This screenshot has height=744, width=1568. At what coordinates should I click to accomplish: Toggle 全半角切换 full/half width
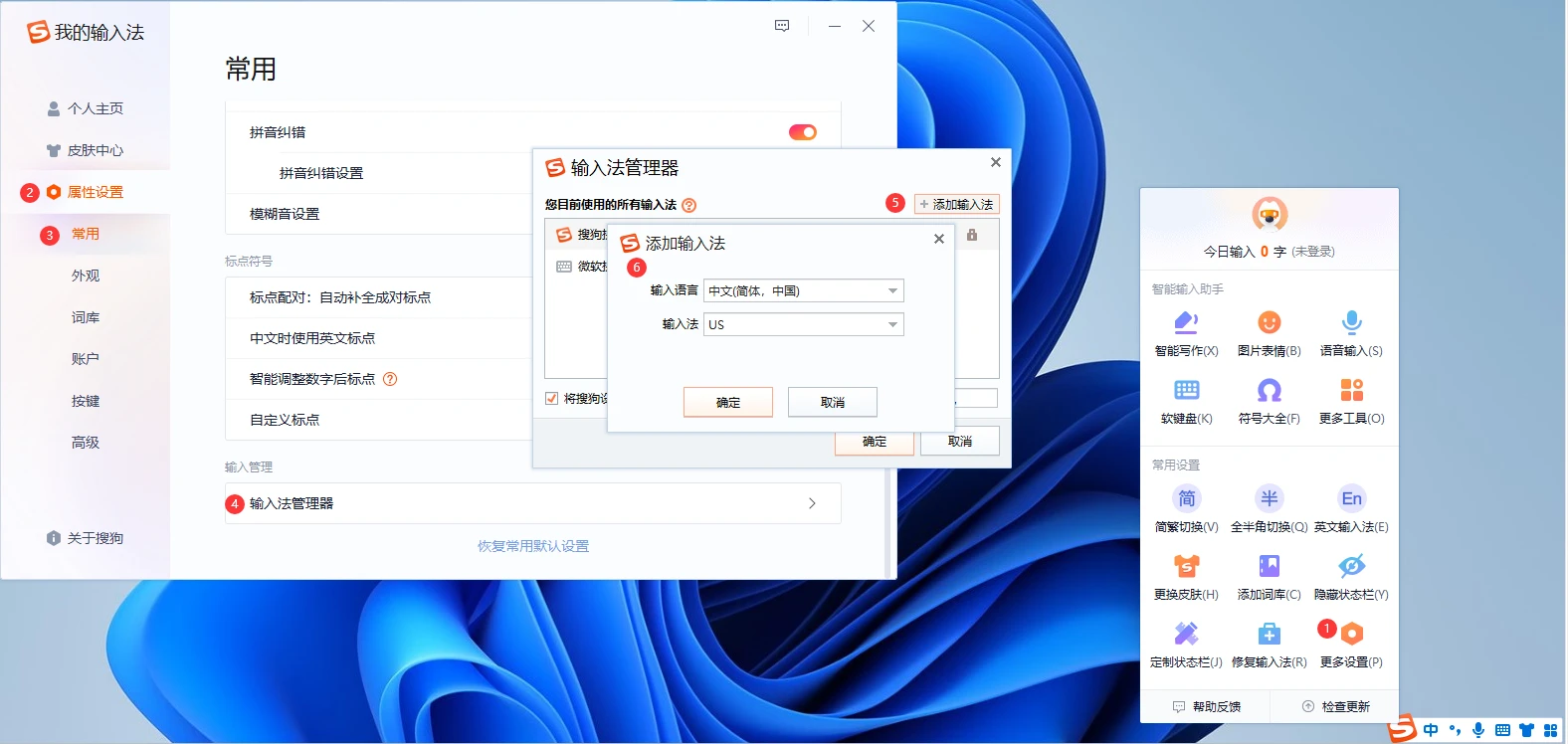pos(1269,509)
